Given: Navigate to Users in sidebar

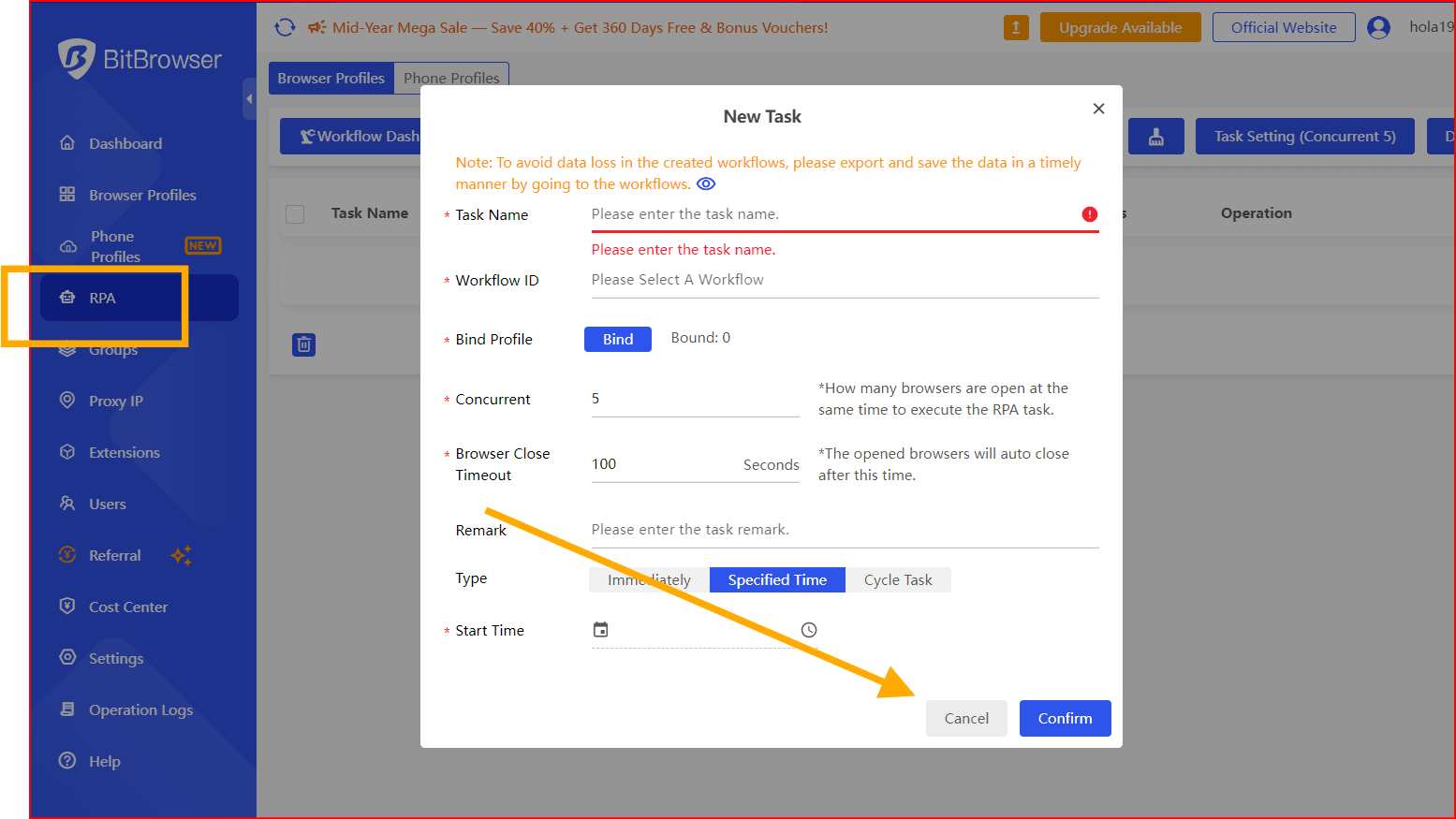Looking at the screenshot, I should point(108,504).
